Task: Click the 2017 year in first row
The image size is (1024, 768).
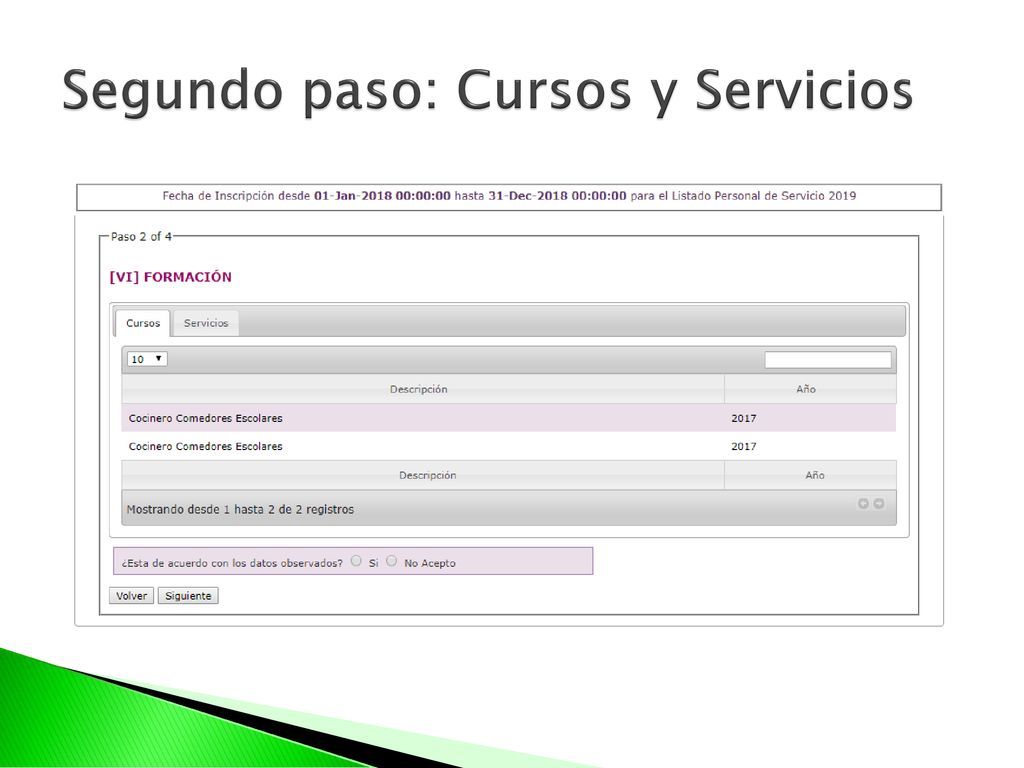Action: [x=744, y=418]
